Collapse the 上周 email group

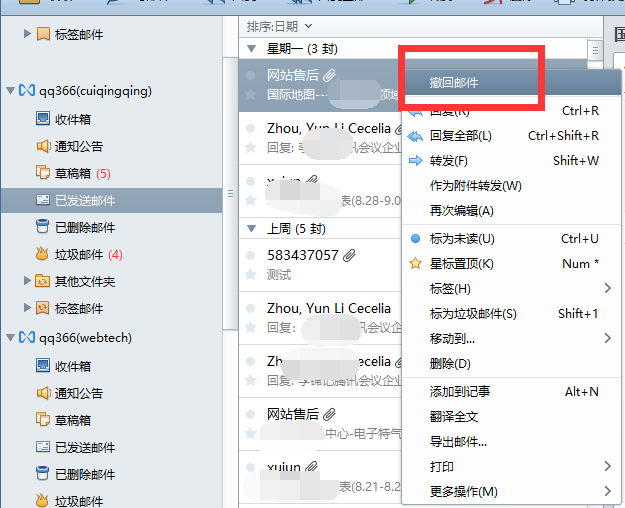click(x=251, y=228)
